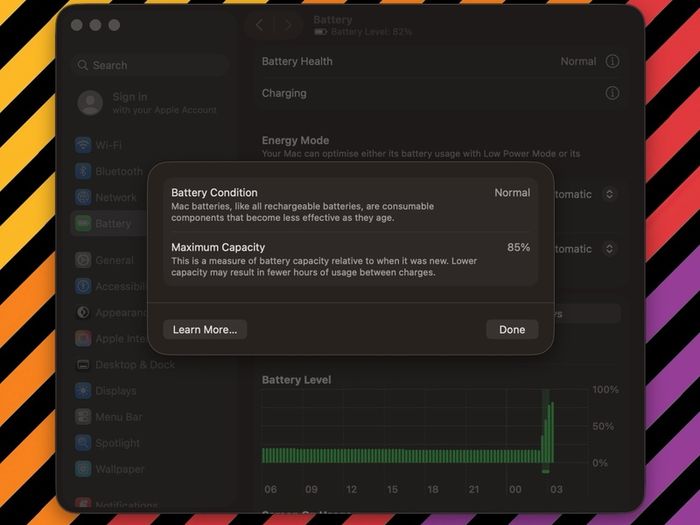The image size is (700, 525).
Task: Open Desktop & Dock icon in sidebar
Action: tap(83, 365)
